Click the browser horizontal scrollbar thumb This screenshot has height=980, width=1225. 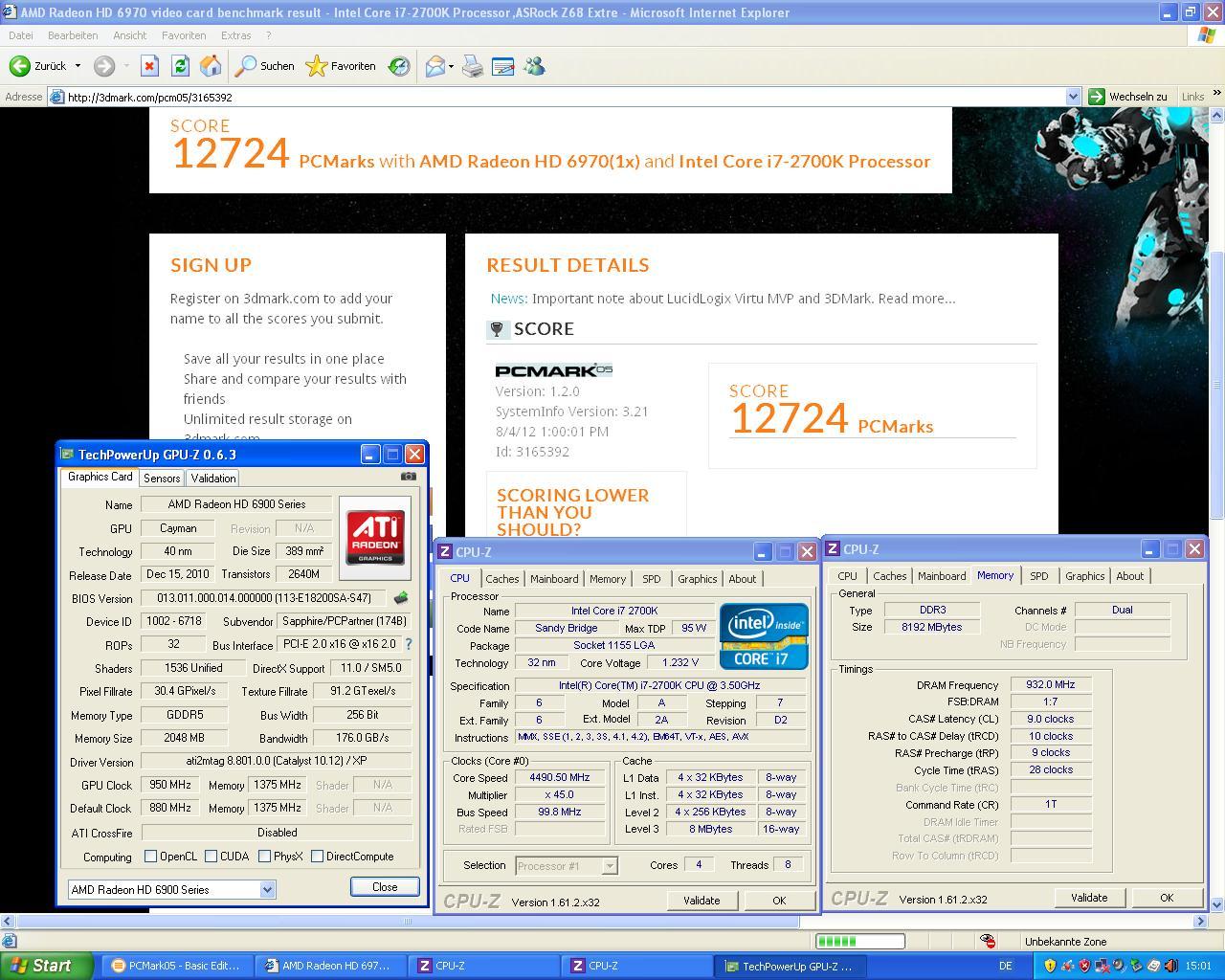click(408, 921)
